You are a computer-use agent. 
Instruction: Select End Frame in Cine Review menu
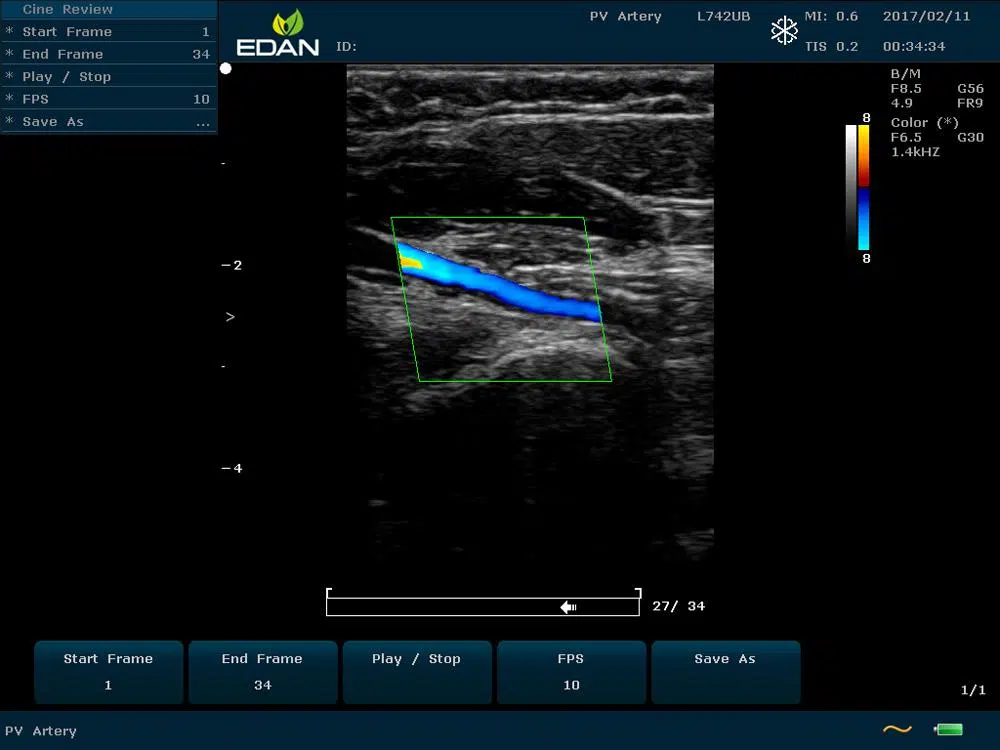108,54
